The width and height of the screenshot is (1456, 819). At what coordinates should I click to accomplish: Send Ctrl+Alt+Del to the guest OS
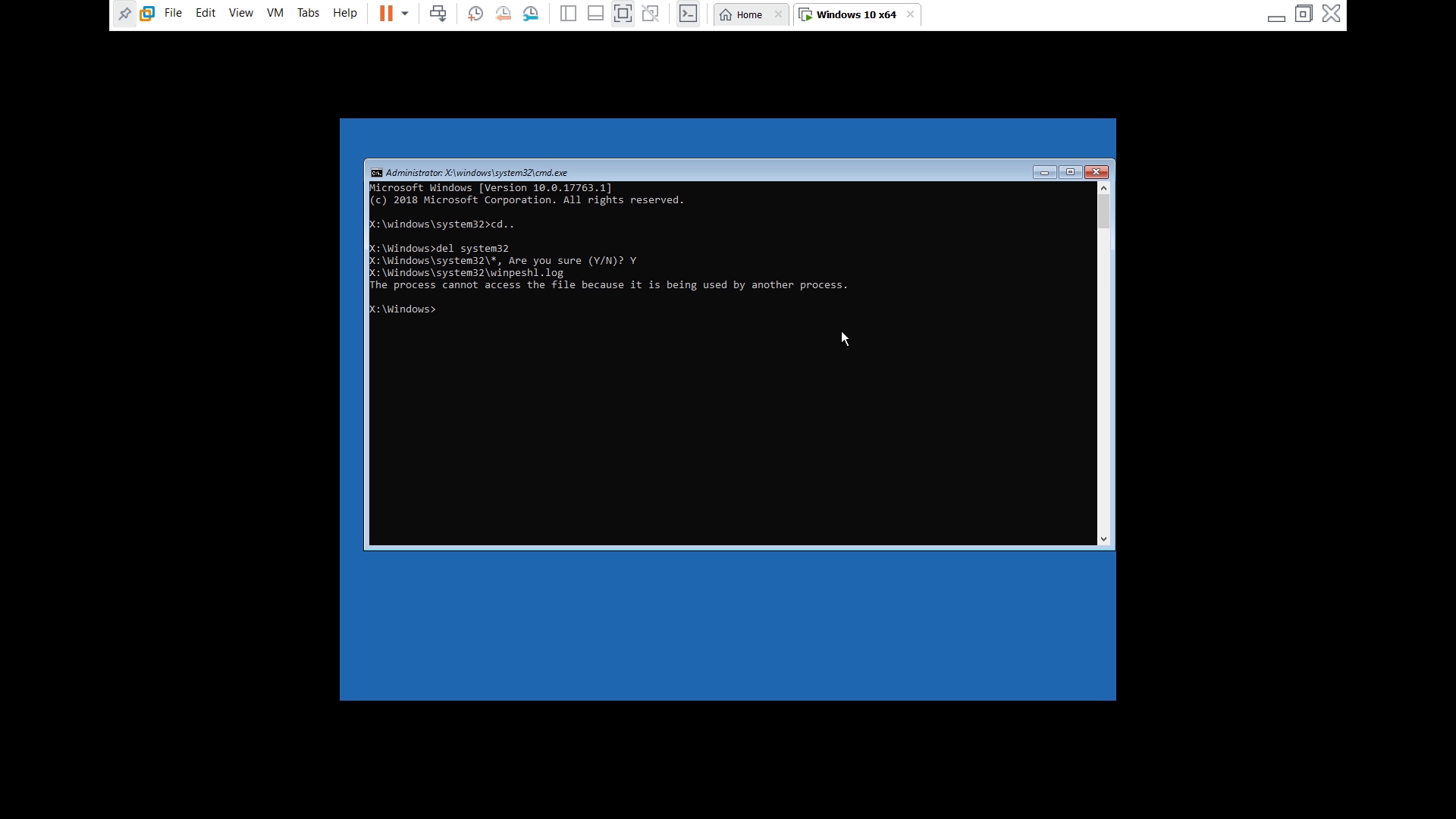click(438, 14)
